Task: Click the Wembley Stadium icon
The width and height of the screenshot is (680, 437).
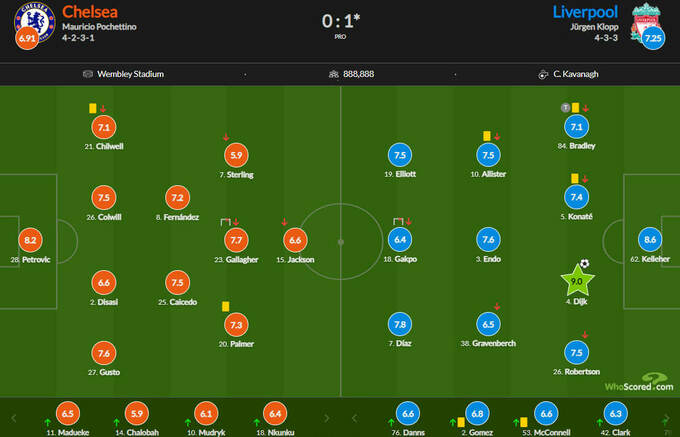Action: [89, 74]
